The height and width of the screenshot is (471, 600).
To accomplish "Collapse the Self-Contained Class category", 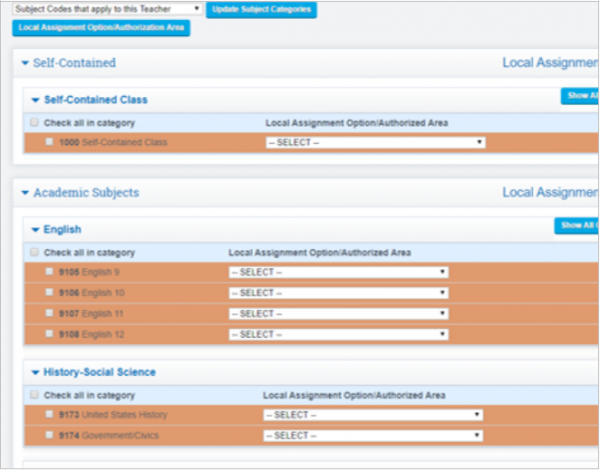I will pyautogui.click(x=36, y=100).
